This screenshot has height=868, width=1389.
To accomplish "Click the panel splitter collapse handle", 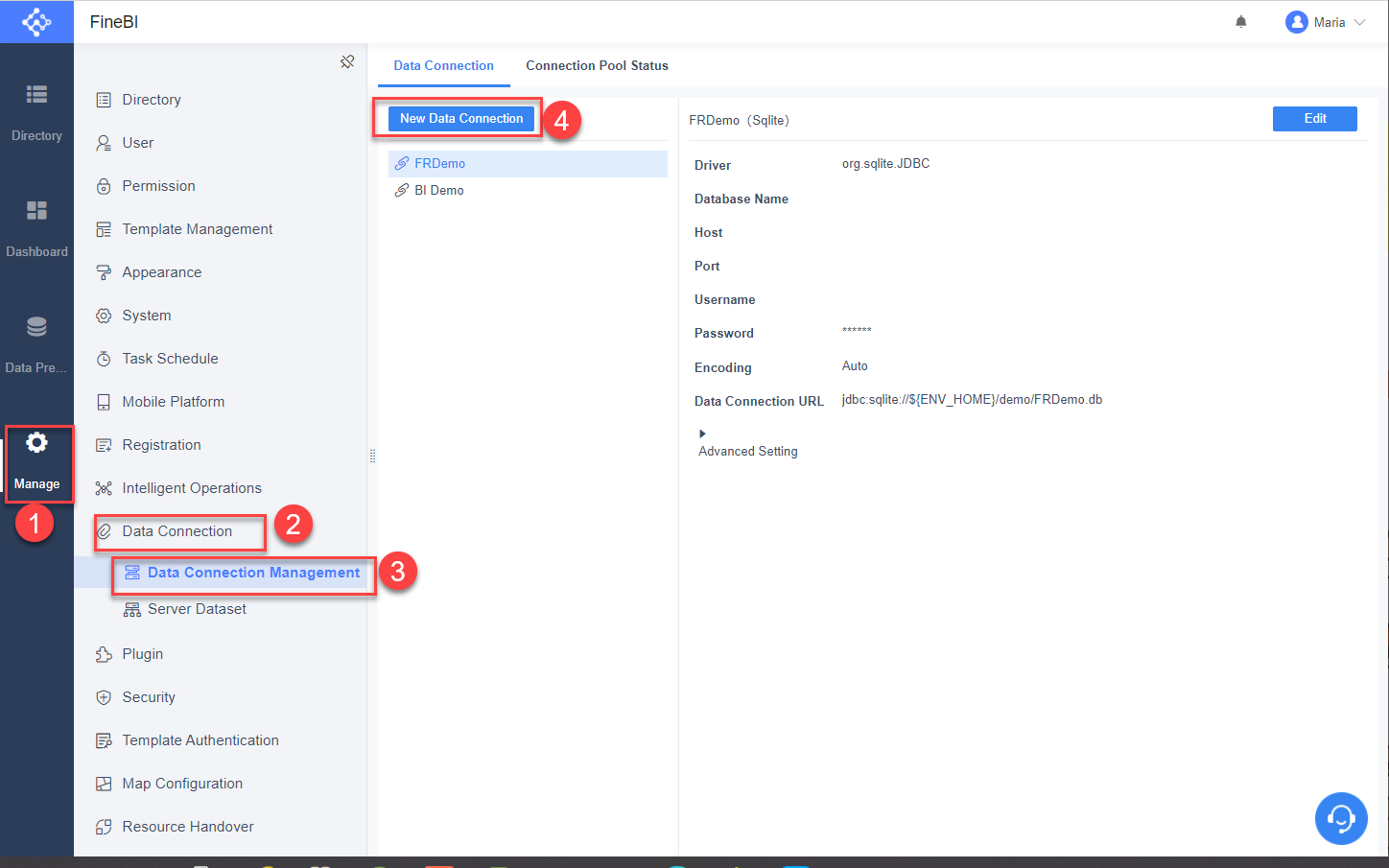I will [x=372, y=457].
